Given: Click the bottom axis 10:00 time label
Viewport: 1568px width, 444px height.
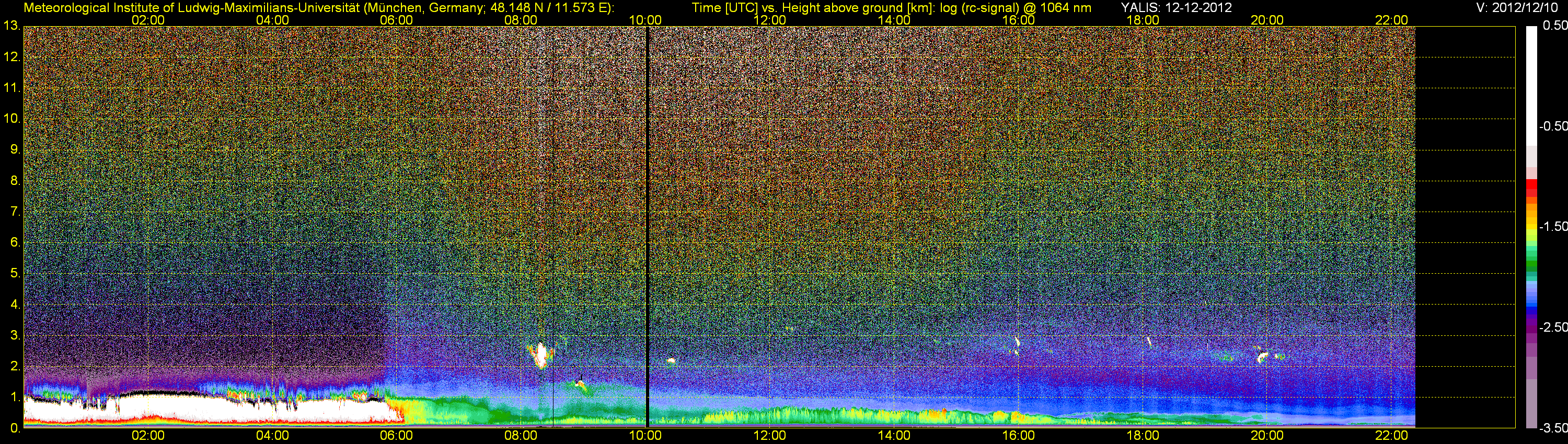Looking at the screenshot, I should point(645,436).
